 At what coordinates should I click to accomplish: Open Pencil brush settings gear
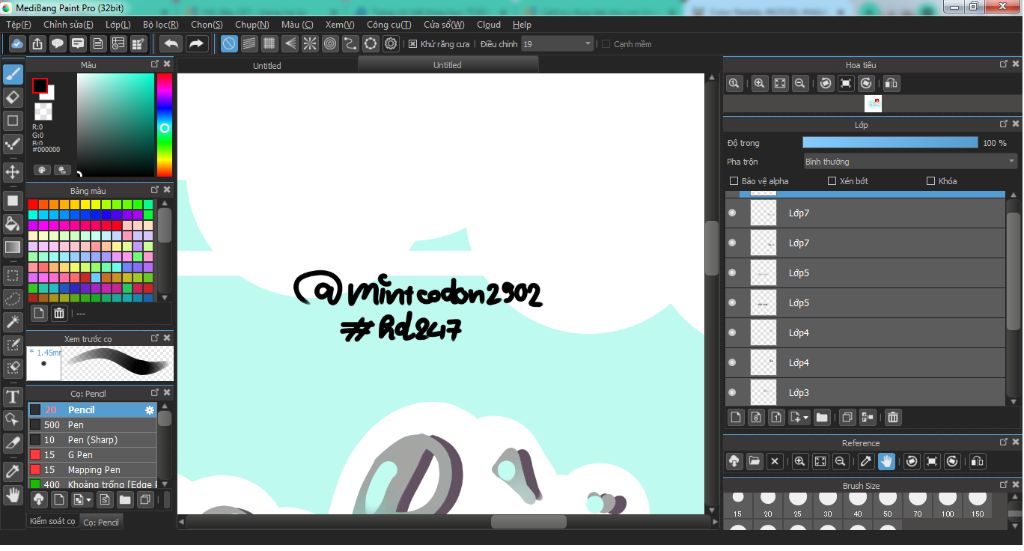tap(150, 410)
